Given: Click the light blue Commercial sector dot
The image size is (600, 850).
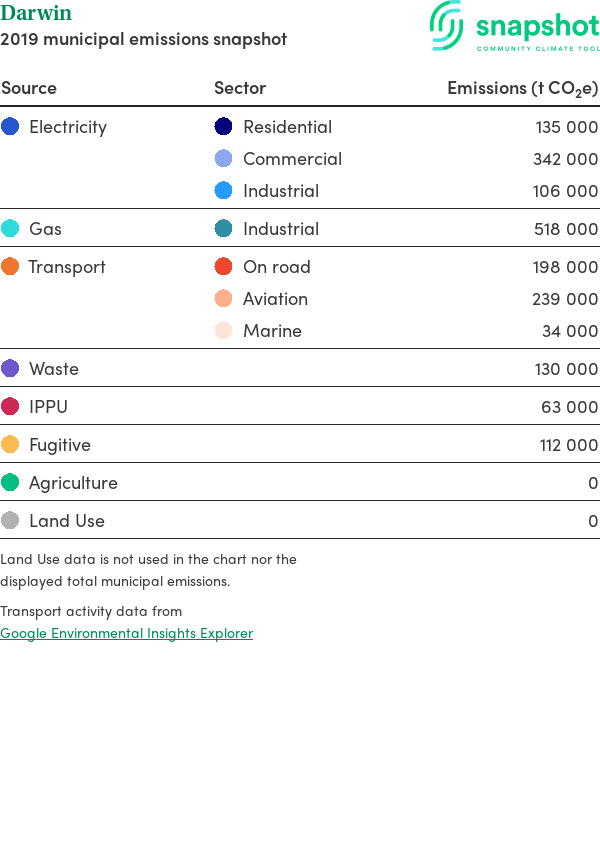Looking at the screenshot, I should click(223, 158).
